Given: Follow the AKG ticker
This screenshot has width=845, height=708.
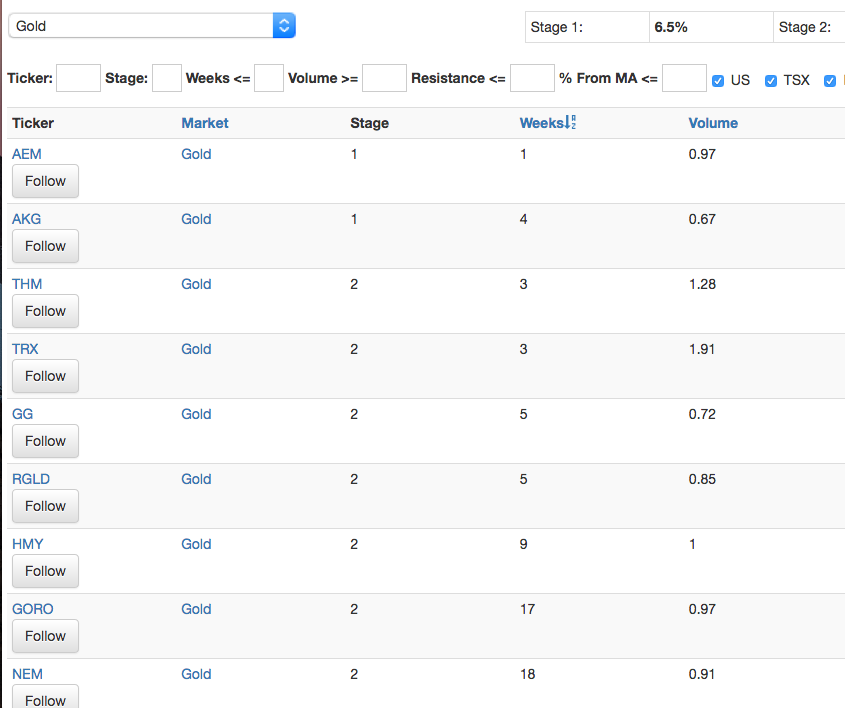Looking at the screenshot, I should point(45,246).
